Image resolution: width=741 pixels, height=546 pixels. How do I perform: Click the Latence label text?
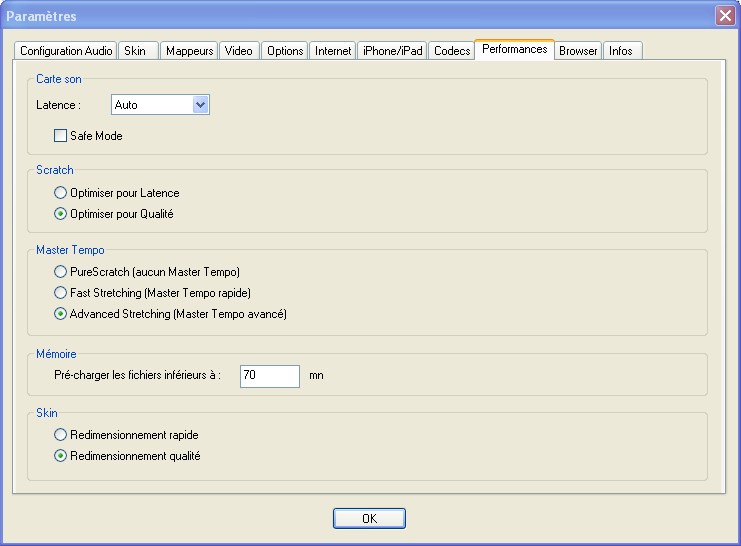point(58,105)
